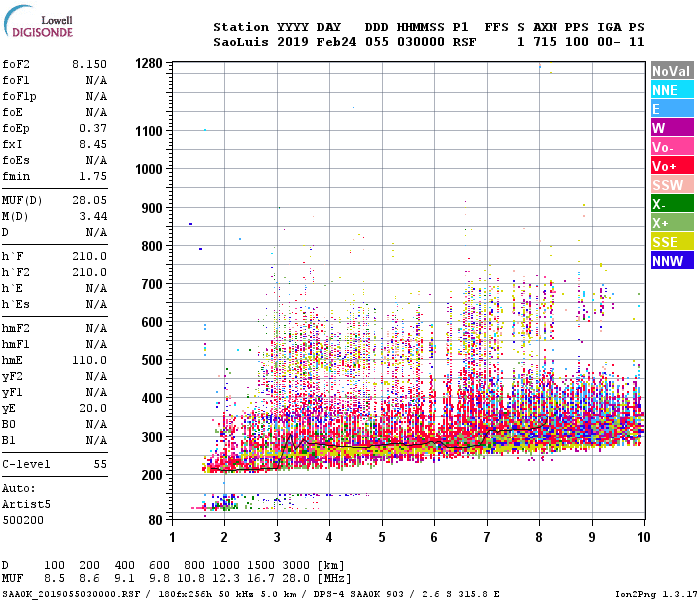This screenshot has height=600, width=700.
Task: Select the X+ light green legend swatch
Action: point(672,223)
